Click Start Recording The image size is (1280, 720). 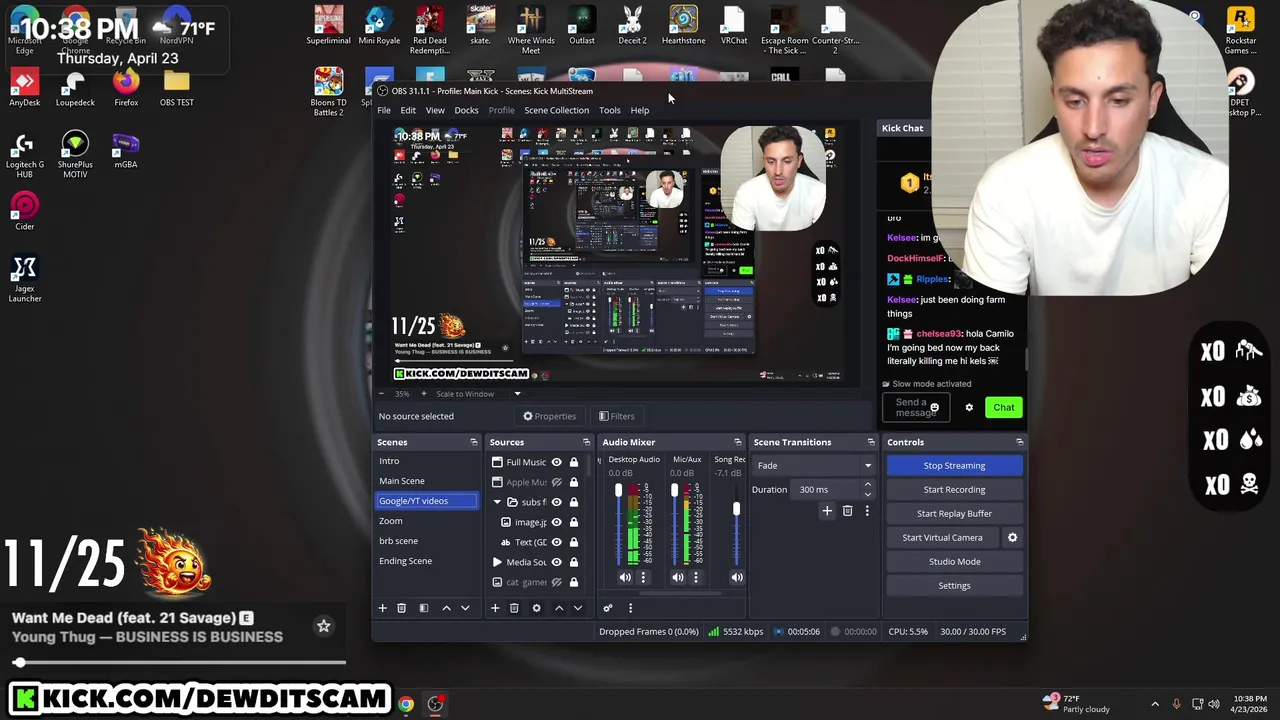(954, 490)
